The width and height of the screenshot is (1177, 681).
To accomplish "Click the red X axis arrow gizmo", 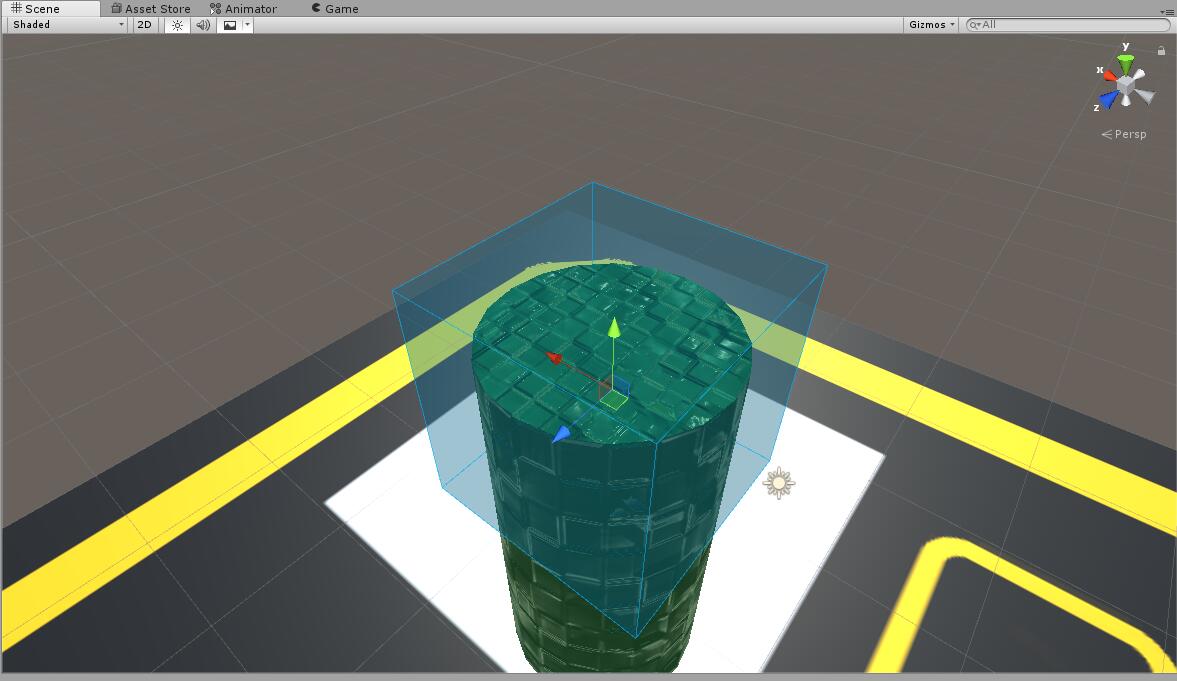I will coord(552,357).
